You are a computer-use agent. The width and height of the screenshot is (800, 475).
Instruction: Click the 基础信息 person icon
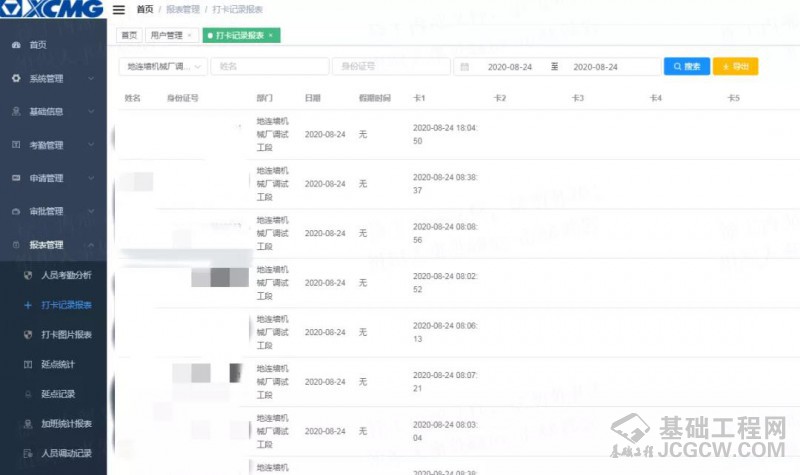(16, 111)
